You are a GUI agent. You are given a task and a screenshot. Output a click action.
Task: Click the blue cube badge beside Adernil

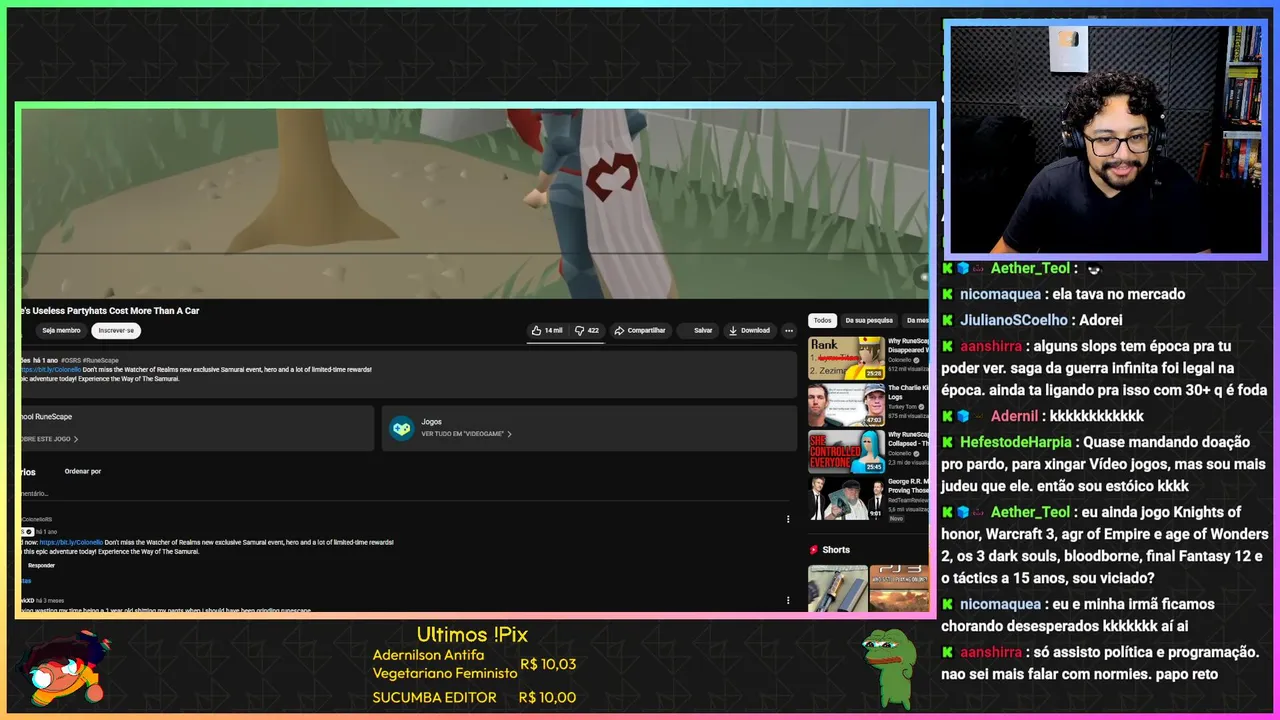point(963,416)
